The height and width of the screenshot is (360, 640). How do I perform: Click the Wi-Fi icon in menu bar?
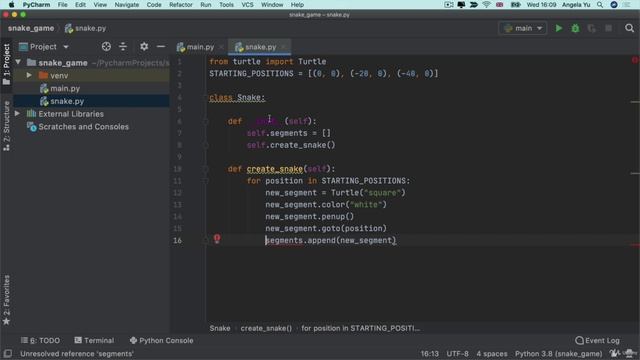486,5
